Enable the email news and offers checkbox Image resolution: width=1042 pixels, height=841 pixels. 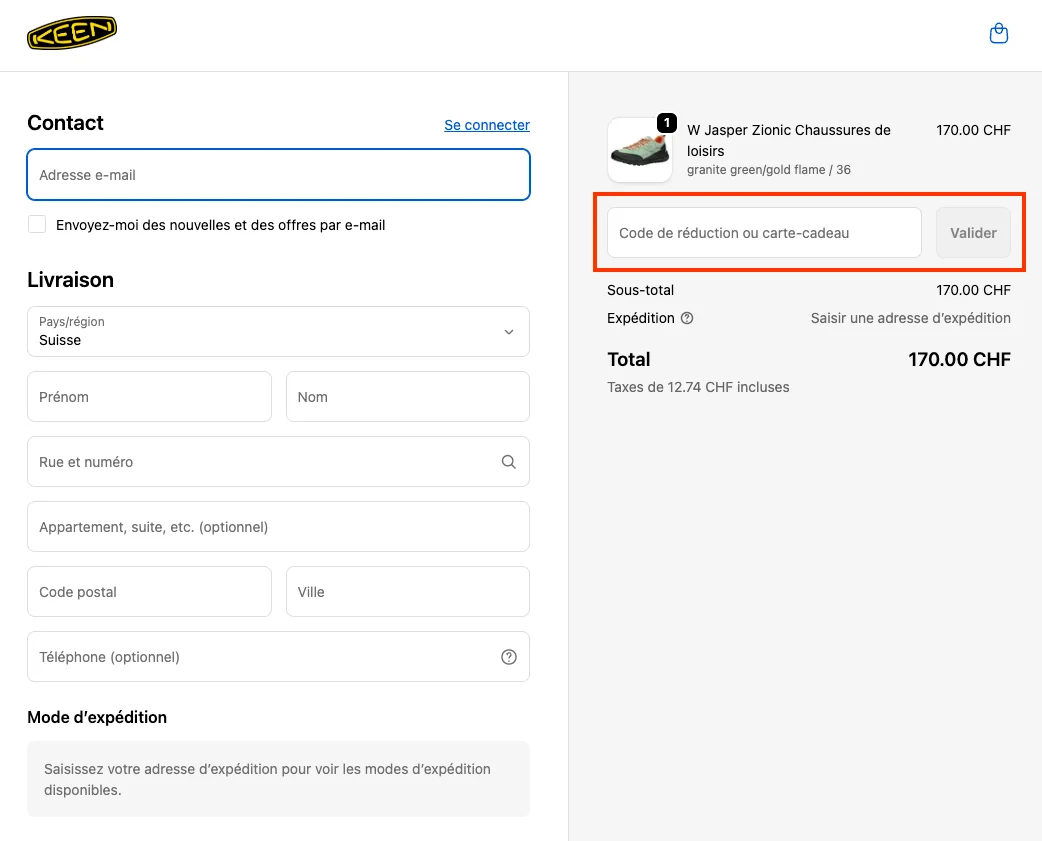[37, 224]
